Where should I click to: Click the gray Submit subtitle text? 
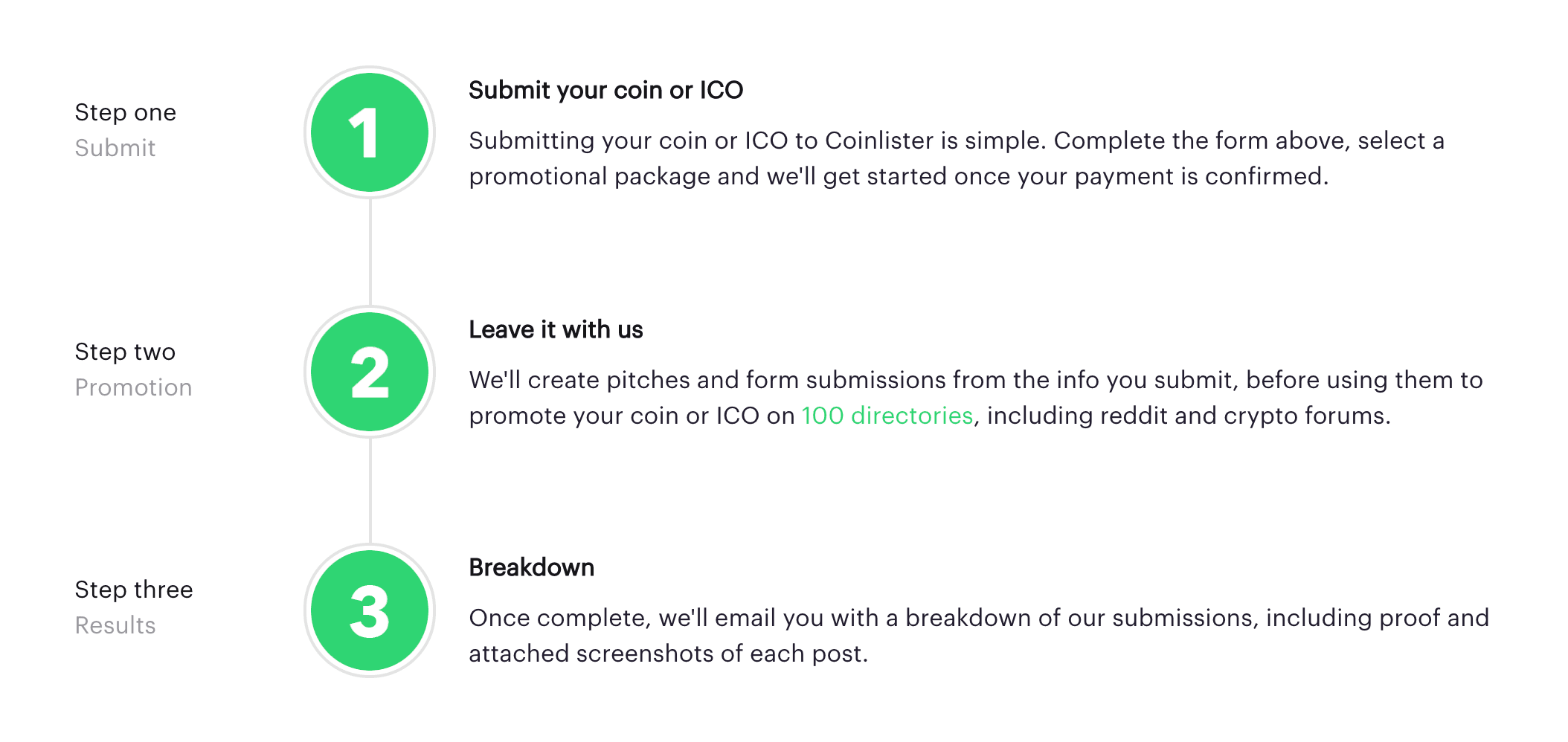pyautogui.click(x=115, y=148)
